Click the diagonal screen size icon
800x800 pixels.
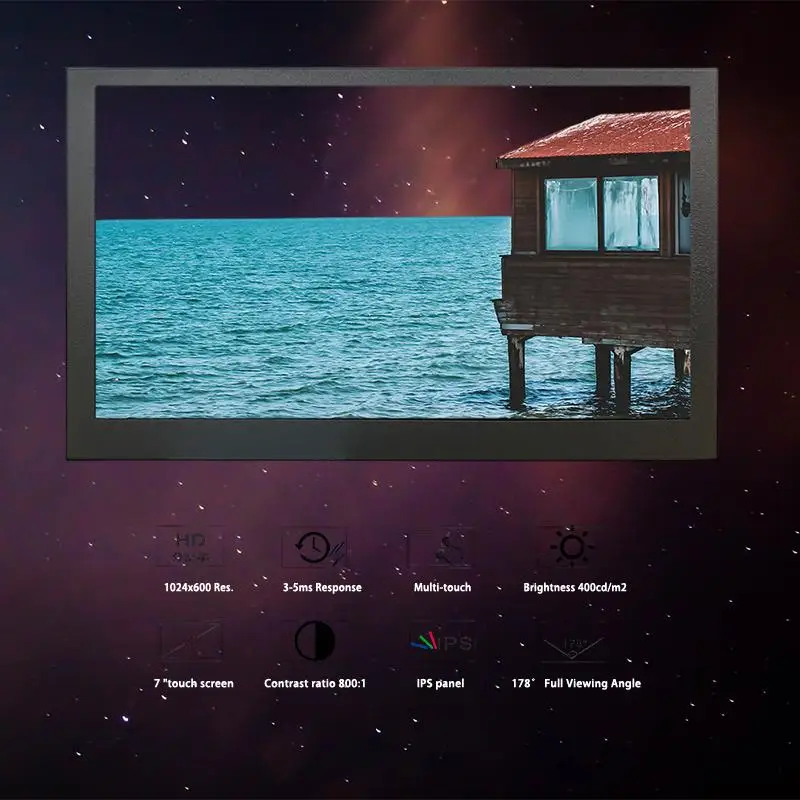pos(192,640)
